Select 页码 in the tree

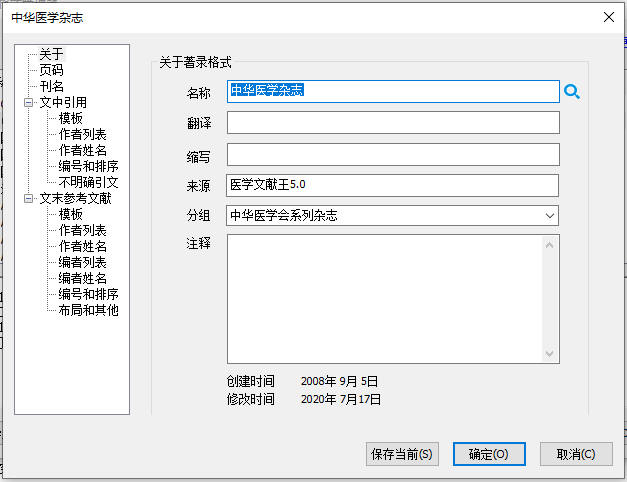49,70
